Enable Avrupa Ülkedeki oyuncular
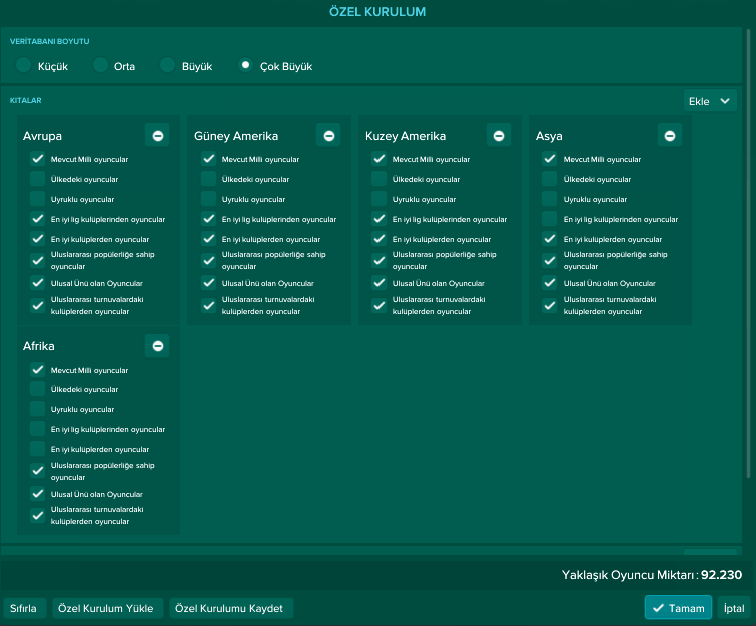 click(38, 179)
